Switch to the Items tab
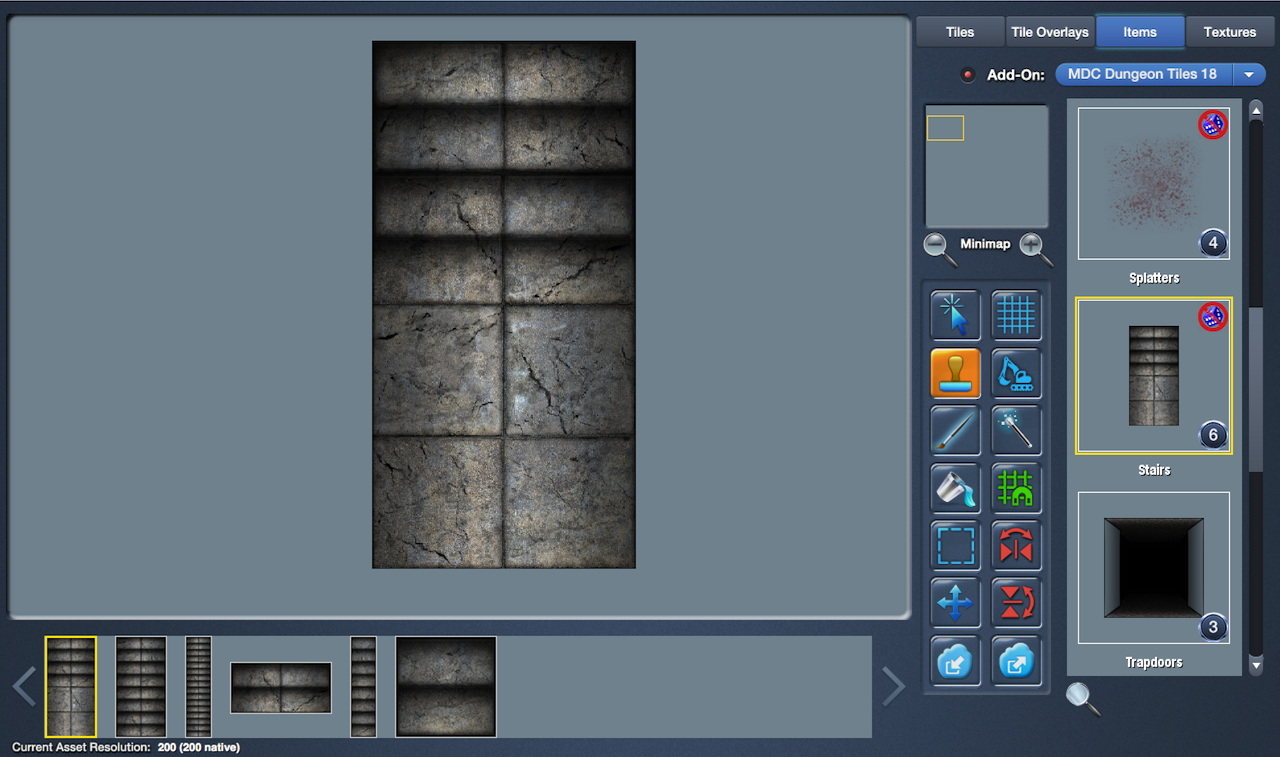Image resolution: width=1280 pixels, height=757 pixels. point(1140,32)
